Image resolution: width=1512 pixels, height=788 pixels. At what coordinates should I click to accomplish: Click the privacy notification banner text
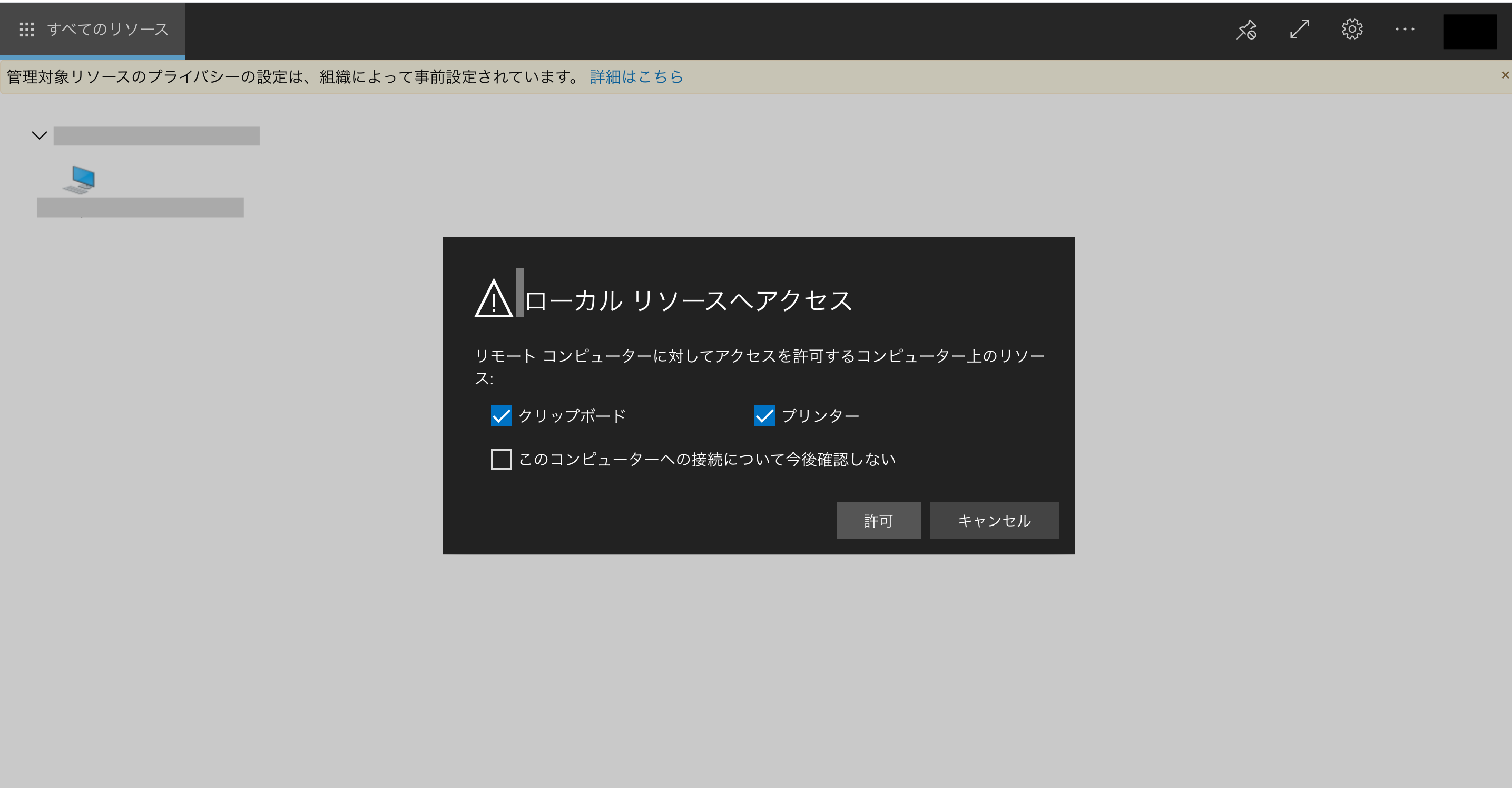(291, 76)
